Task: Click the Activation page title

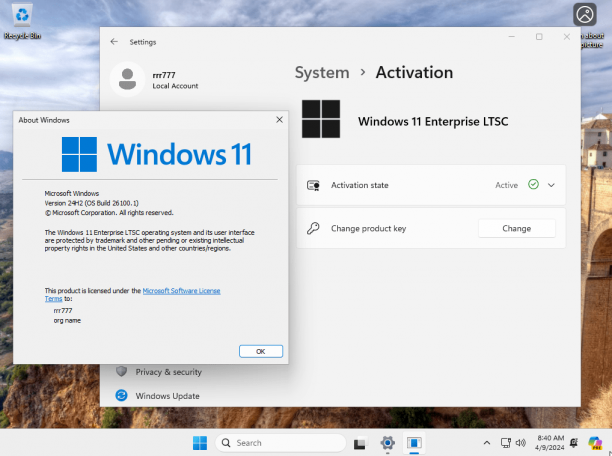Action: click(x=414, y=73)
